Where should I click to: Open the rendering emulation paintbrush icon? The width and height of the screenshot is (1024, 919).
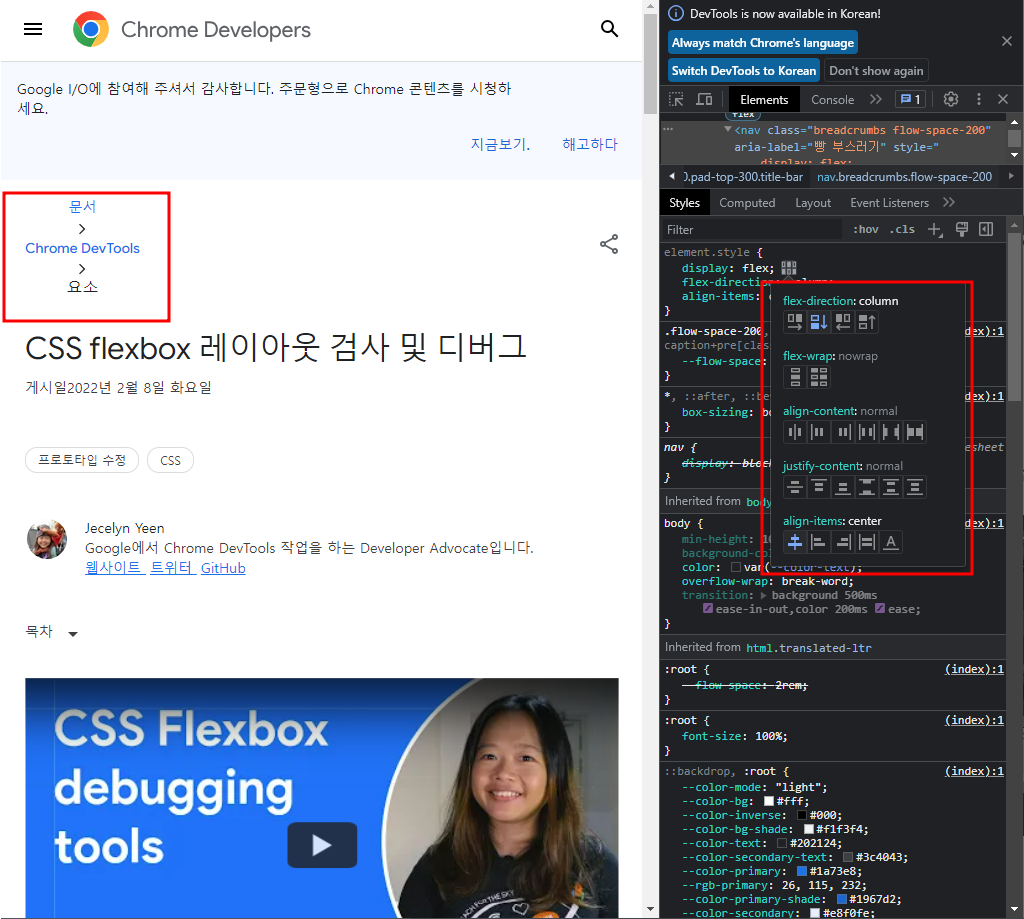coord(961,229)
